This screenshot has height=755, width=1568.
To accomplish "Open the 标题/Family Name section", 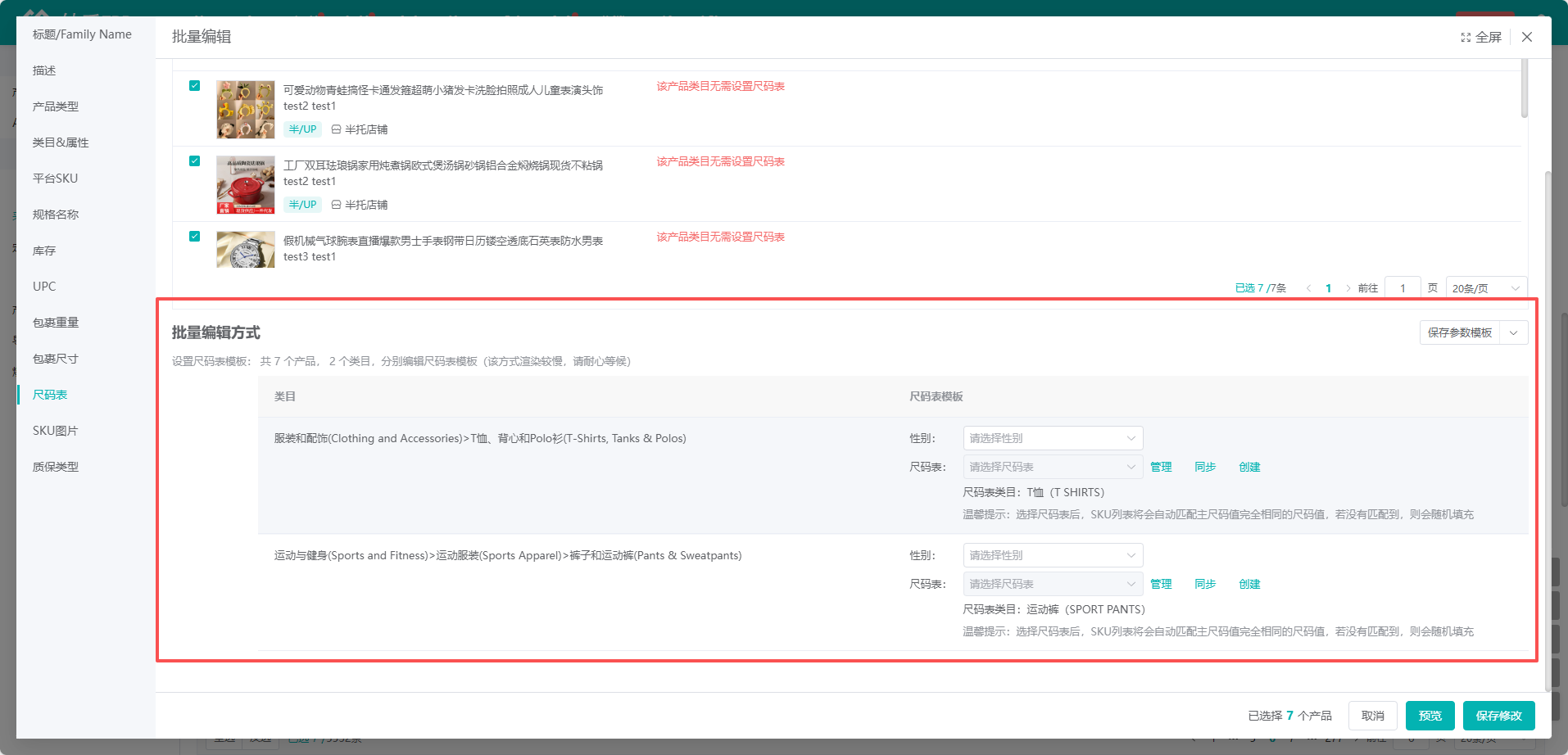I will click(x=82, y=34).
